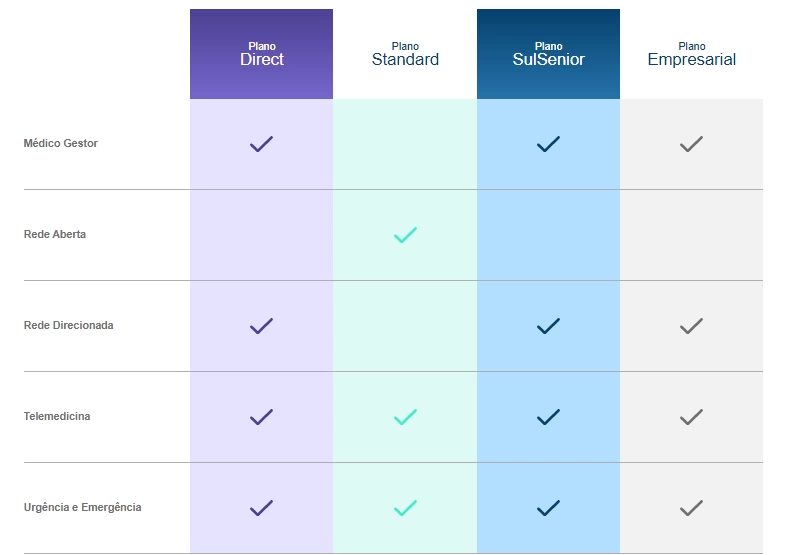
Task: Click Rede Direcionada checkmark under Plano Empresarial
Action: point(691,326)
